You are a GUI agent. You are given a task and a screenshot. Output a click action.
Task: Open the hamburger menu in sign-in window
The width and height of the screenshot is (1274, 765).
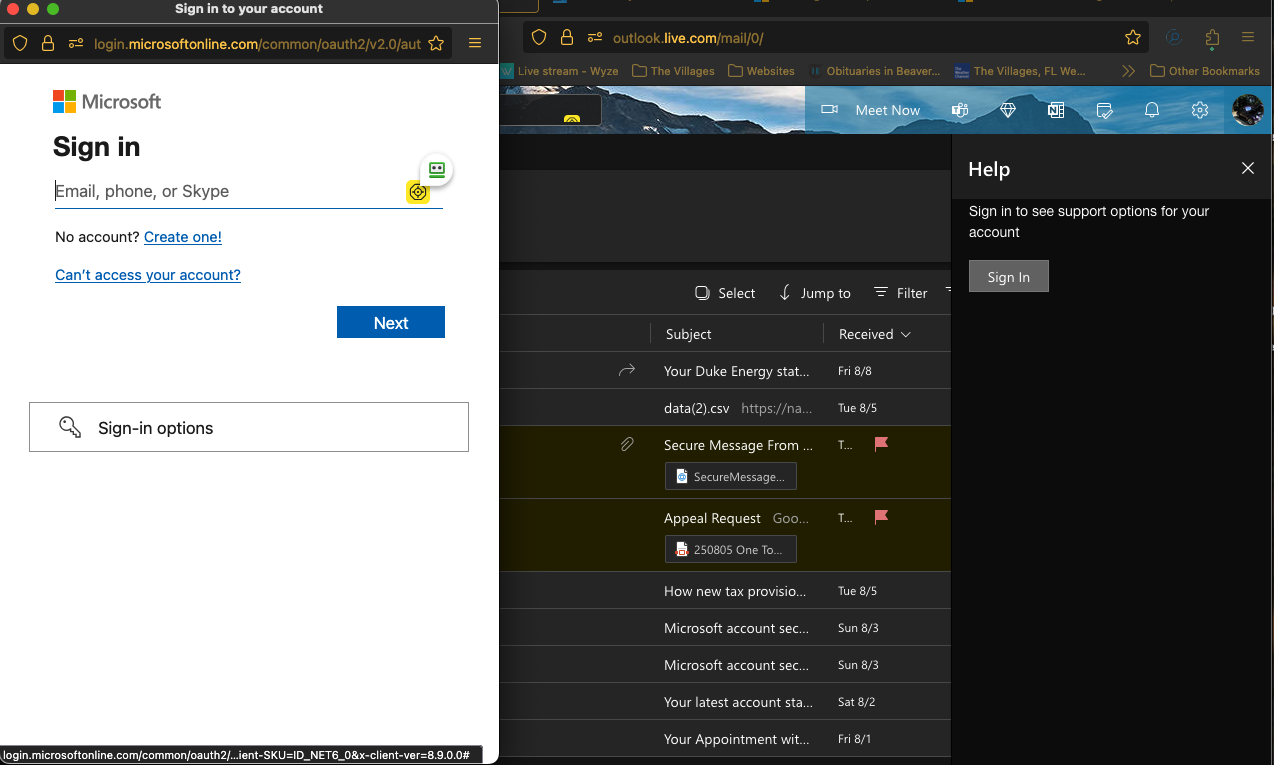[475, 43]
